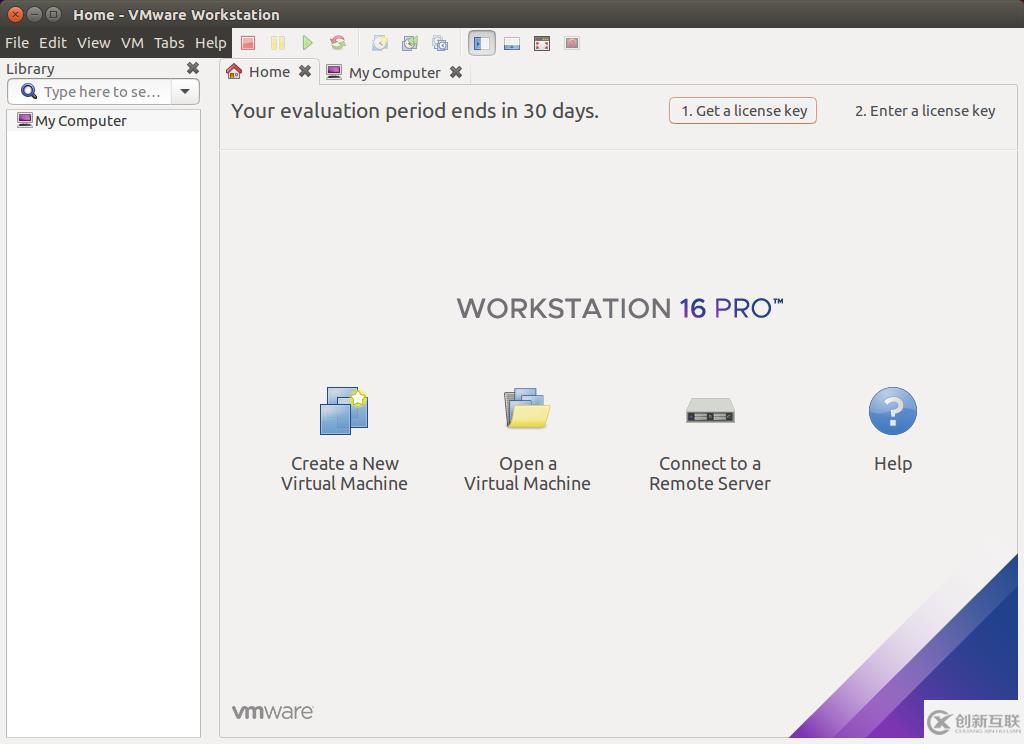Screen dimensions: 1024x744
Task: Click the Revert to Snapshot toolbar icon
Action: coord(410,43)
